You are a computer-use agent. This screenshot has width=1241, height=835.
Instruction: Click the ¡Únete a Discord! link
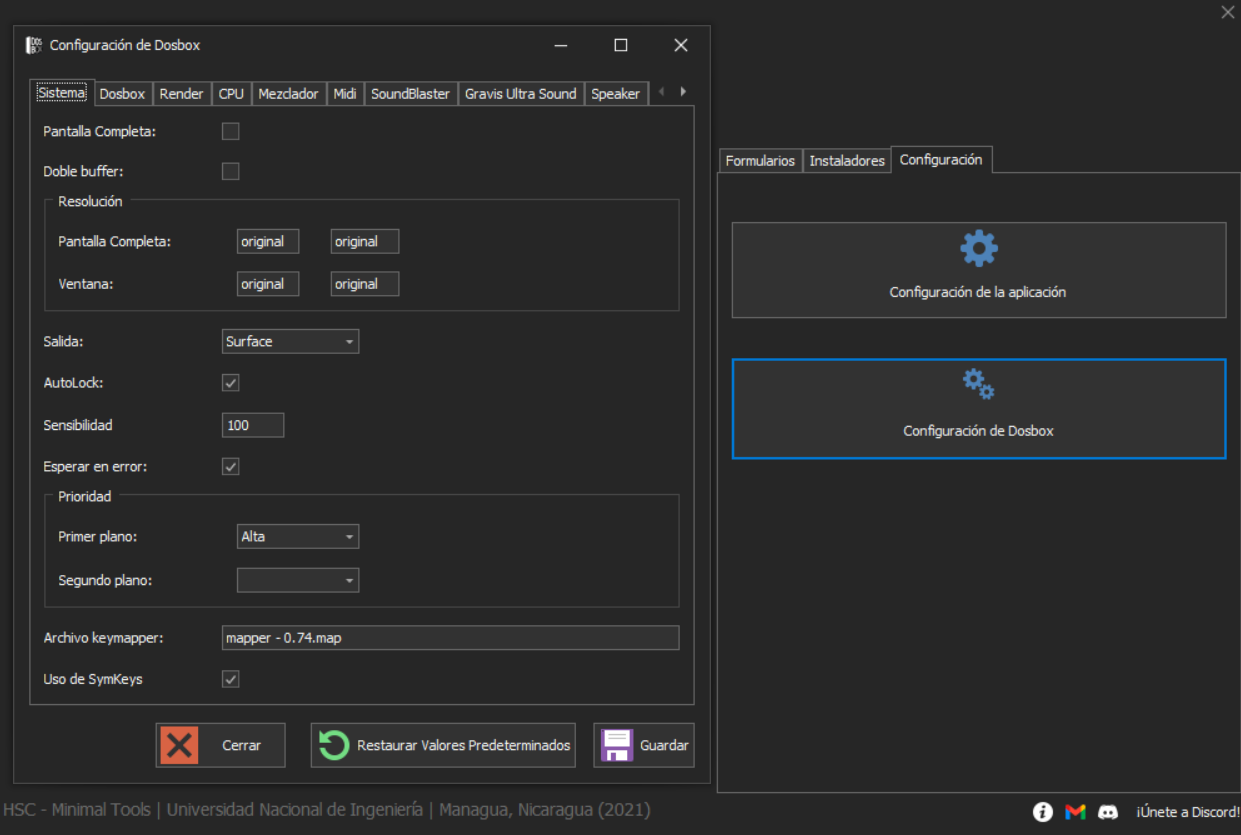(1187, 812)
